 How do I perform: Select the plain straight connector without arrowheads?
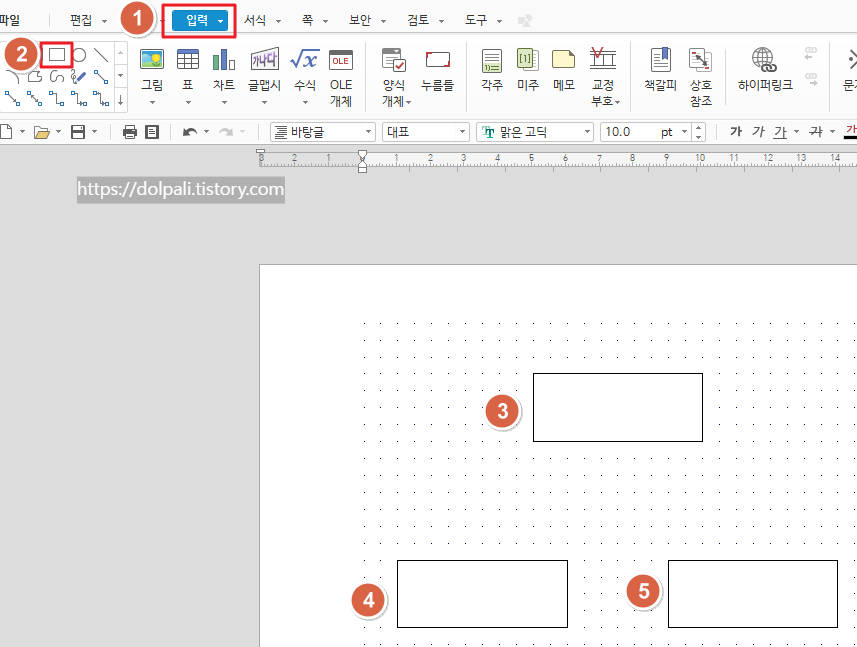101,77
